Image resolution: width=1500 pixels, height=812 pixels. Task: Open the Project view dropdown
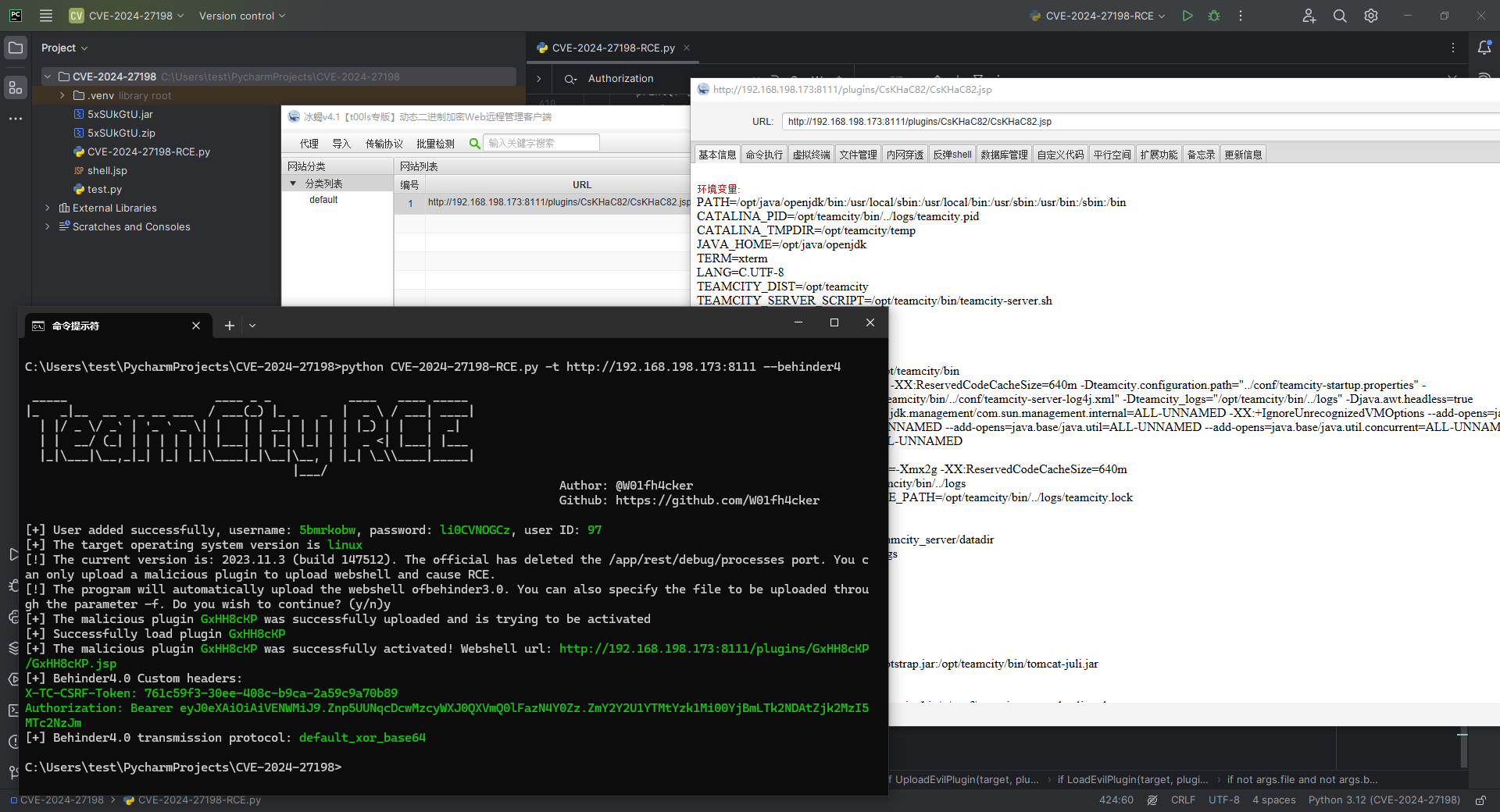(x=65, y=48)
